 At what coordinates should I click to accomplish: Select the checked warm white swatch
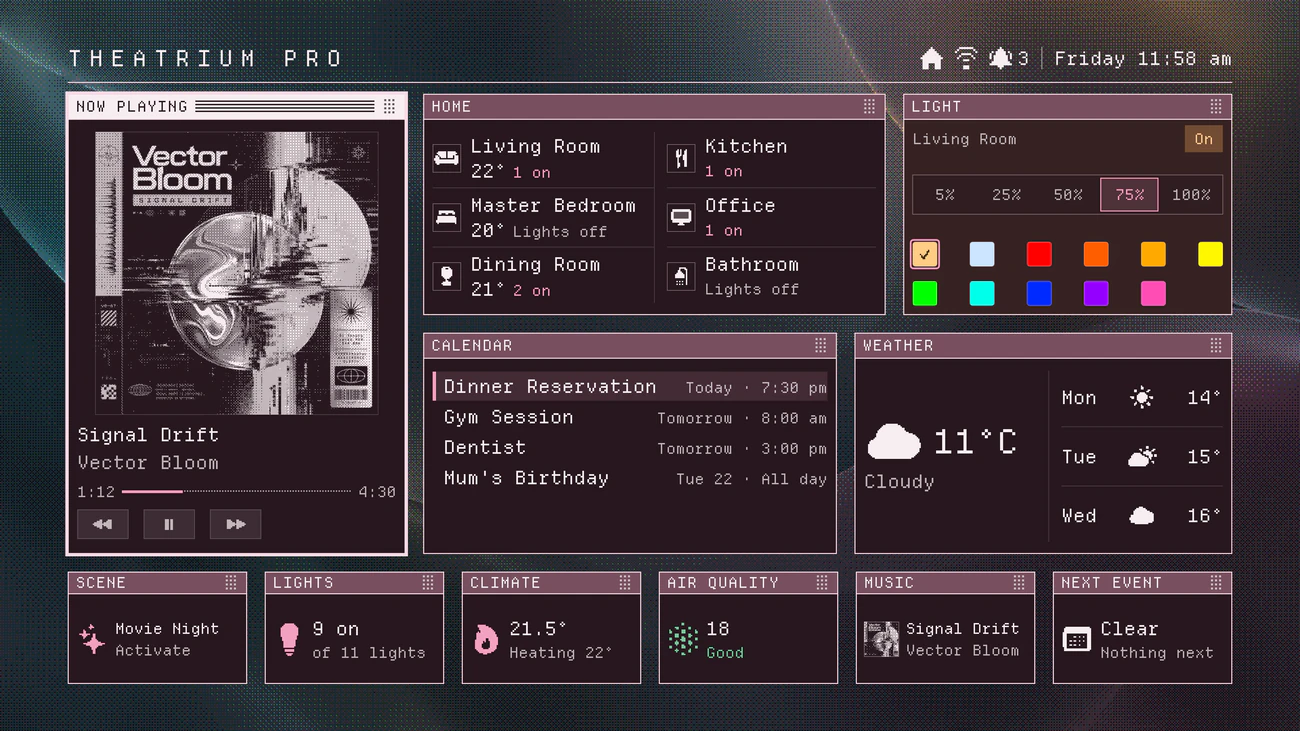(925, 254)
